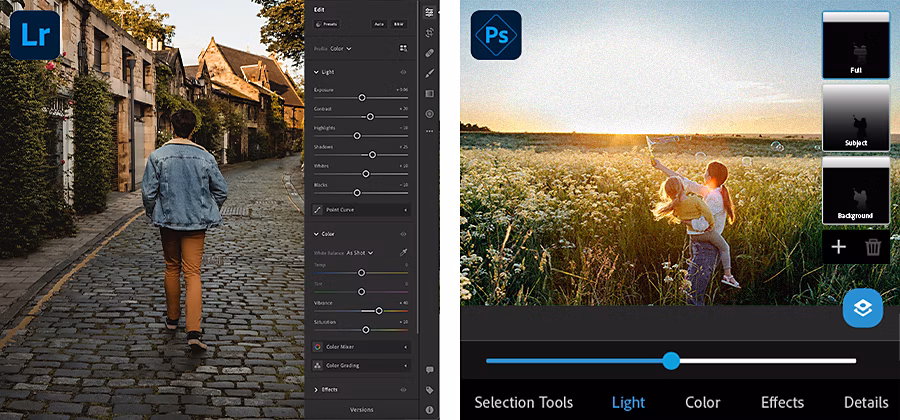Open the Edit sliders panel icon in Lightroom
The height and width of the screenshot is (420, 900).
coord(429,13)
